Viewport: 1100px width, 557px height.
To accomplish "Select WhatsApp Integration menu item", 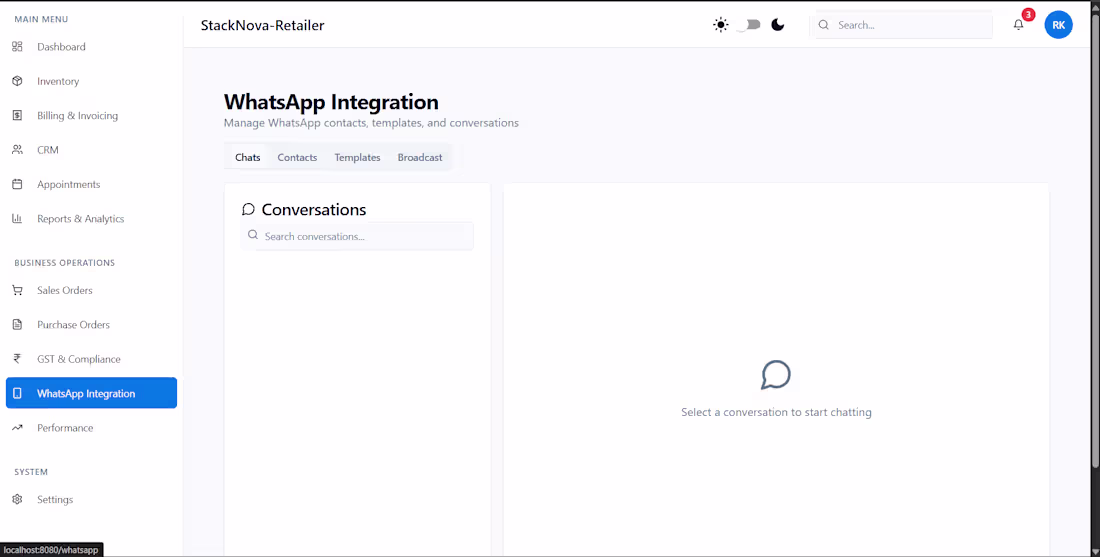I will [x=91, y=394].
